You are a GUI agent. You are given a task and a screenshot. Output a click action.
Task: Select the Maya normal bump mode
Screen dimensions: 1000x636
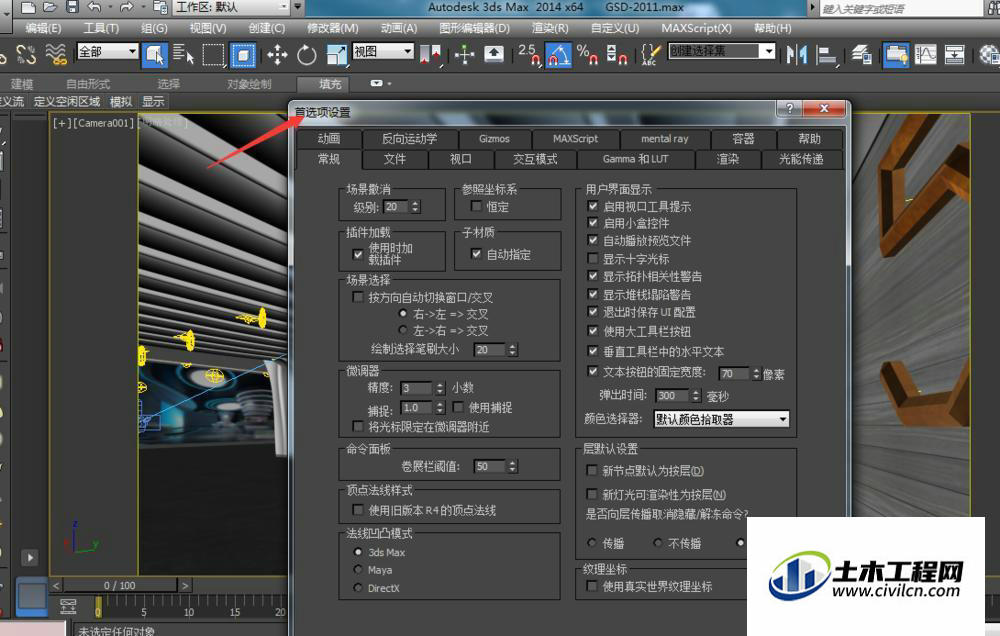tap(358, 570)
